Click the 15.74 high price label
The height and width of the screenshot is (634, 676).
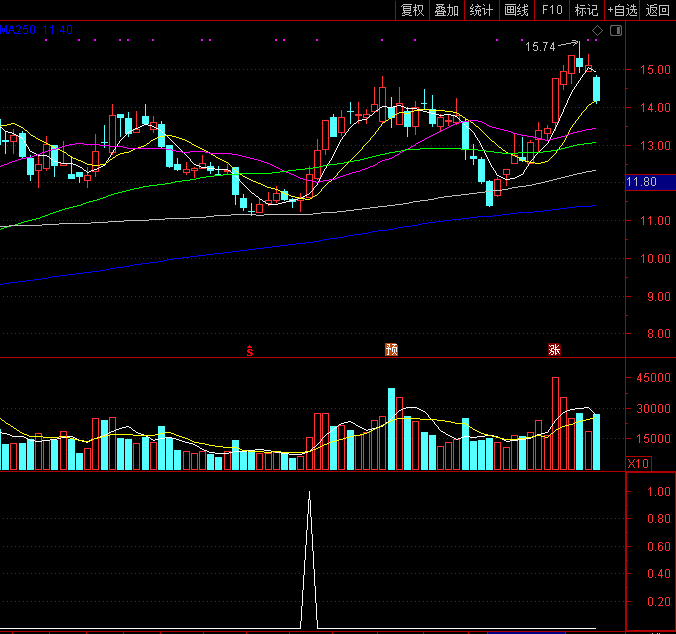(540, 47)
